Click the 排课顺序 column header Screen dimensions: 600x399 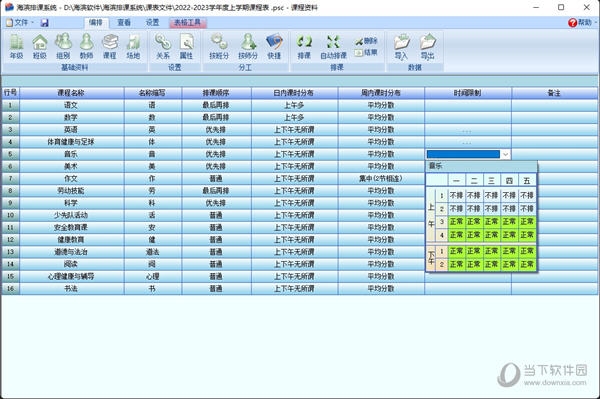[216, 93]
